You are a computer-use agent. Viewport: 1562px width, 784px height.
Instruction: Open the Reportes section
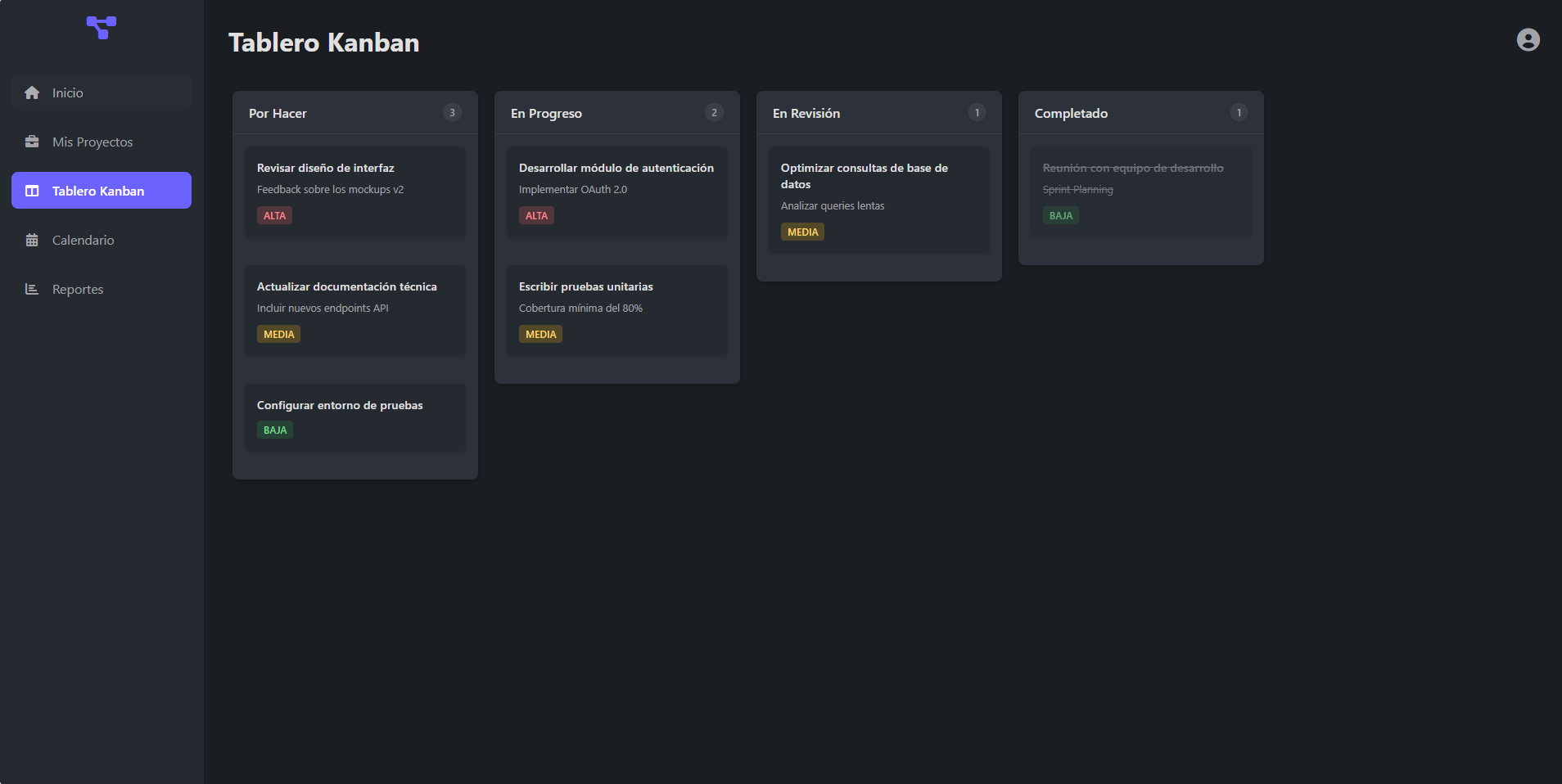pyautogui.click(x=78, y=289)
